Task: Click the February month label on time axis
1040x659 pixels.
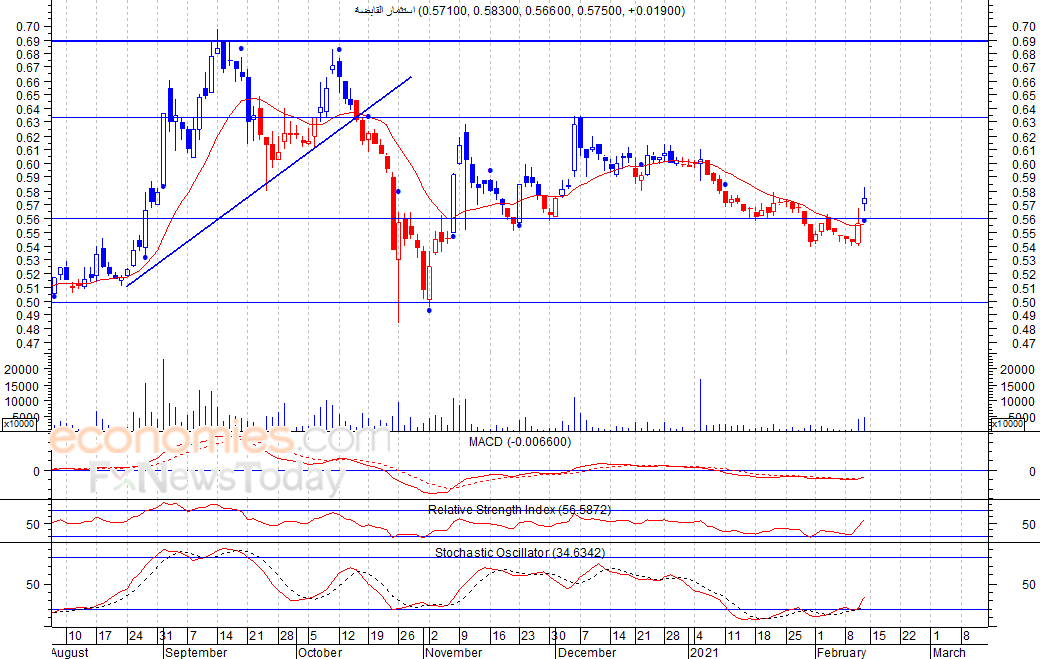Action: pos(841,652)
